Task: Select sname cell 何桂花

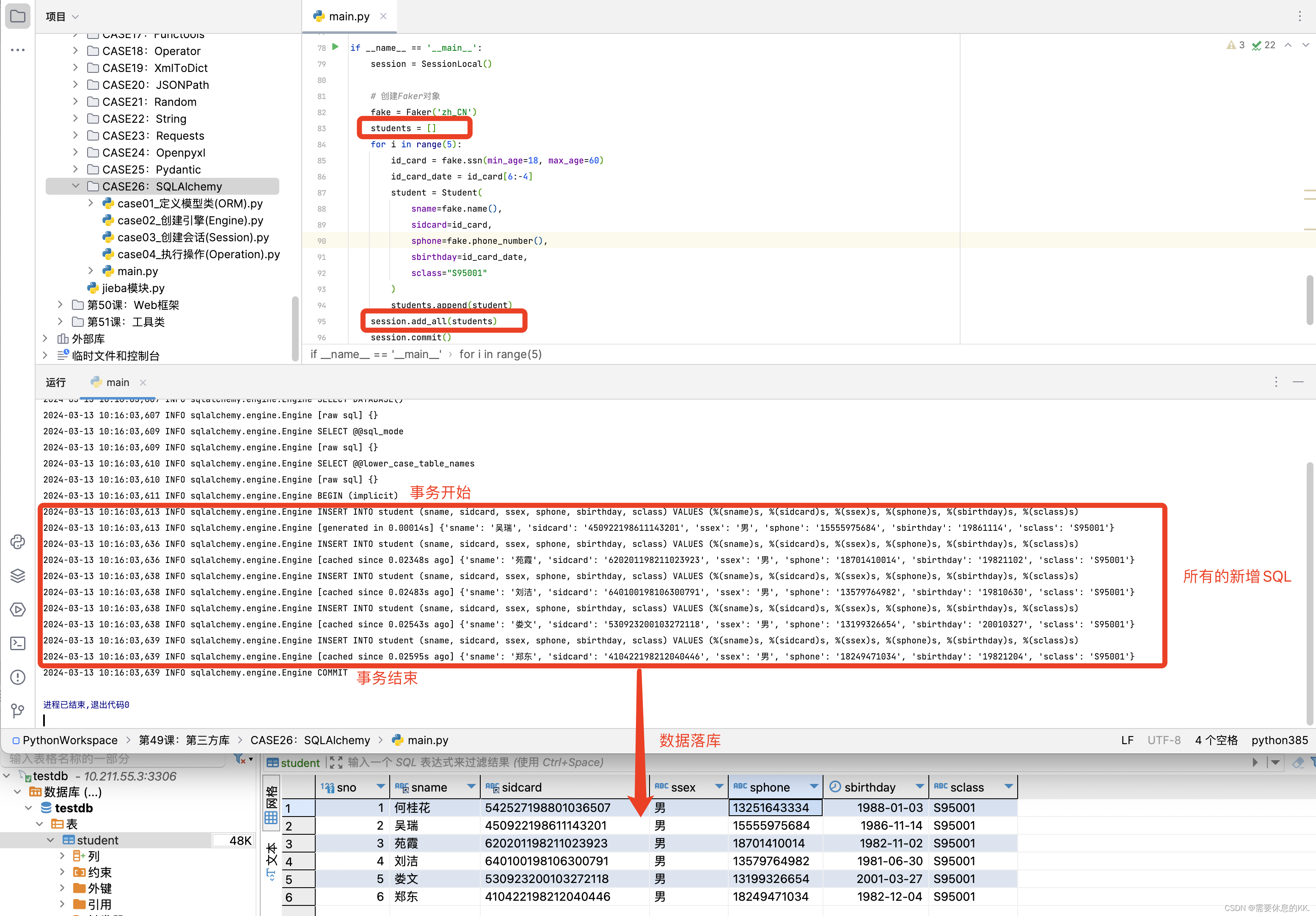Action: click(435, 807)
